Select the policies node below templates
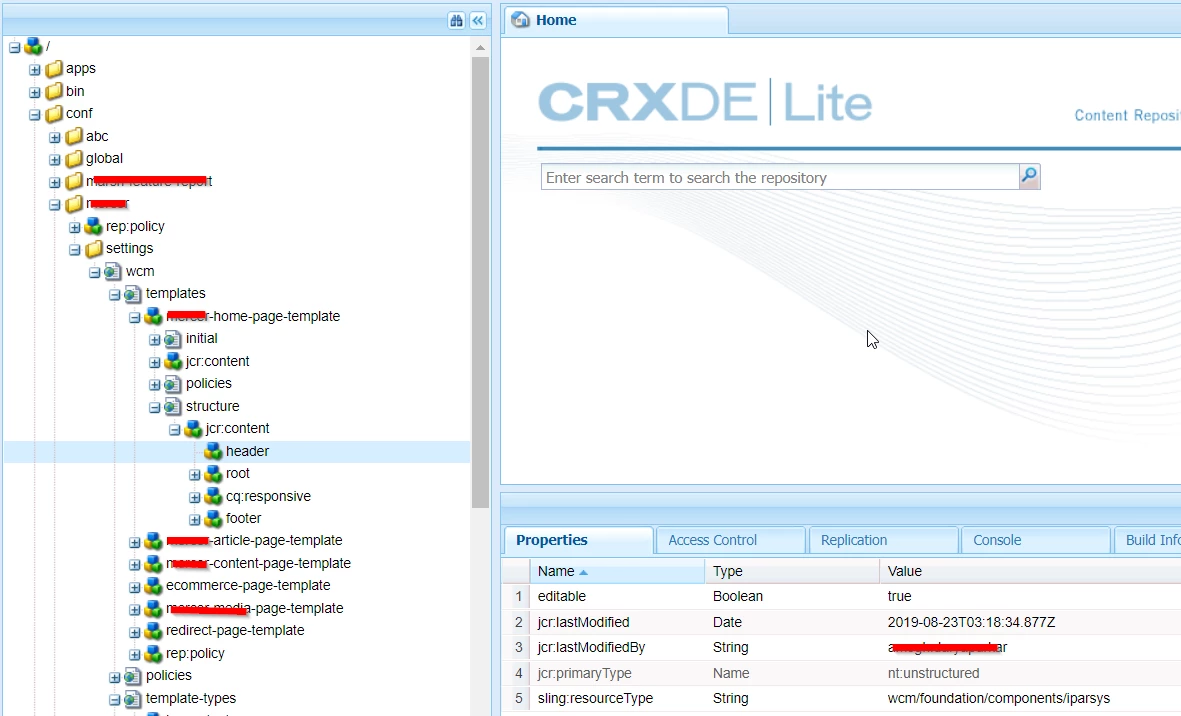Image resolution: width=1181 pixels, height=716 pixels. (169, 675)
